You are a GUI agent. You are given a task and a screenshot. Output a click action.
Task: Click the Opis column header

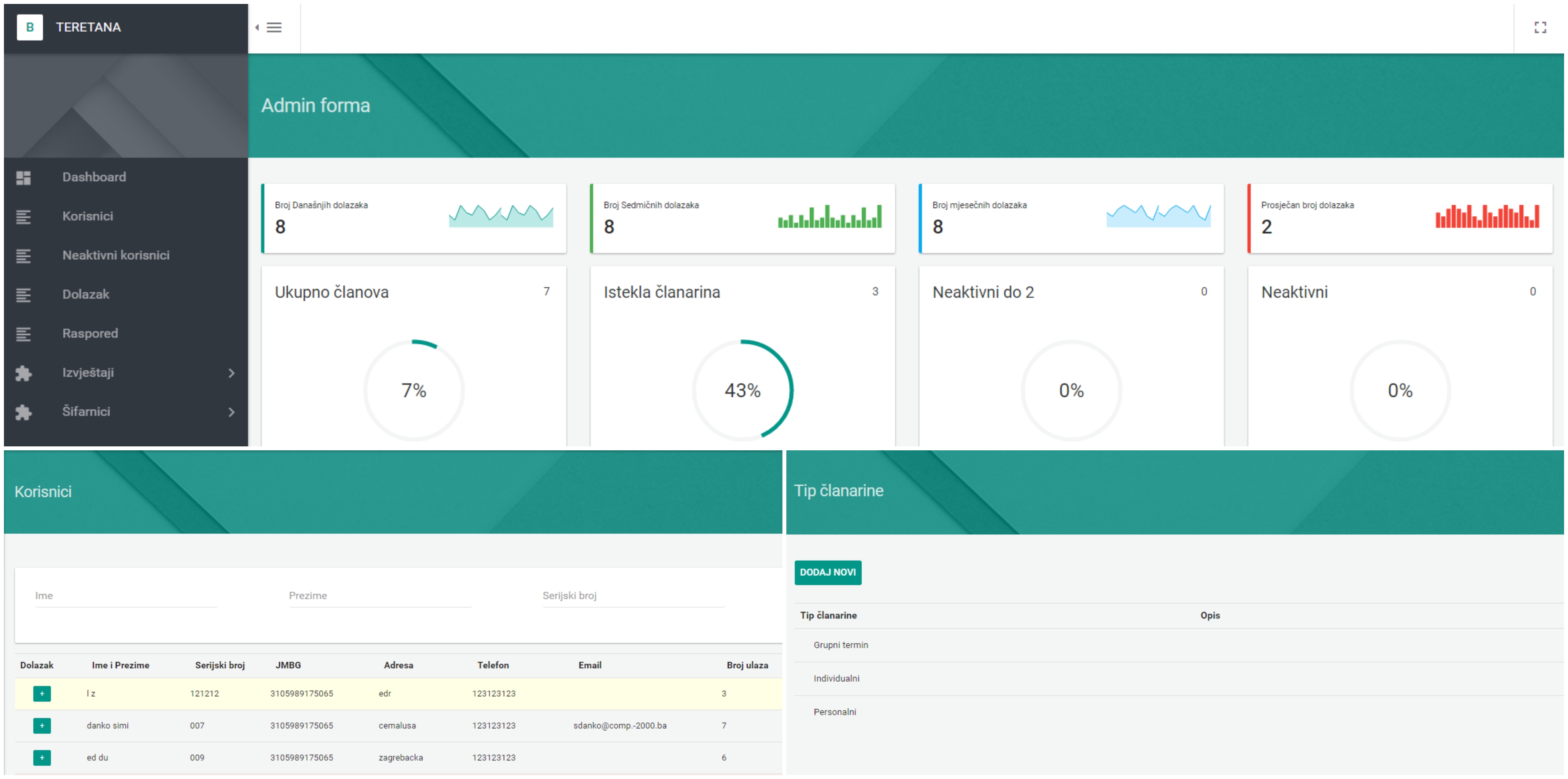[x=1210, y=616]
